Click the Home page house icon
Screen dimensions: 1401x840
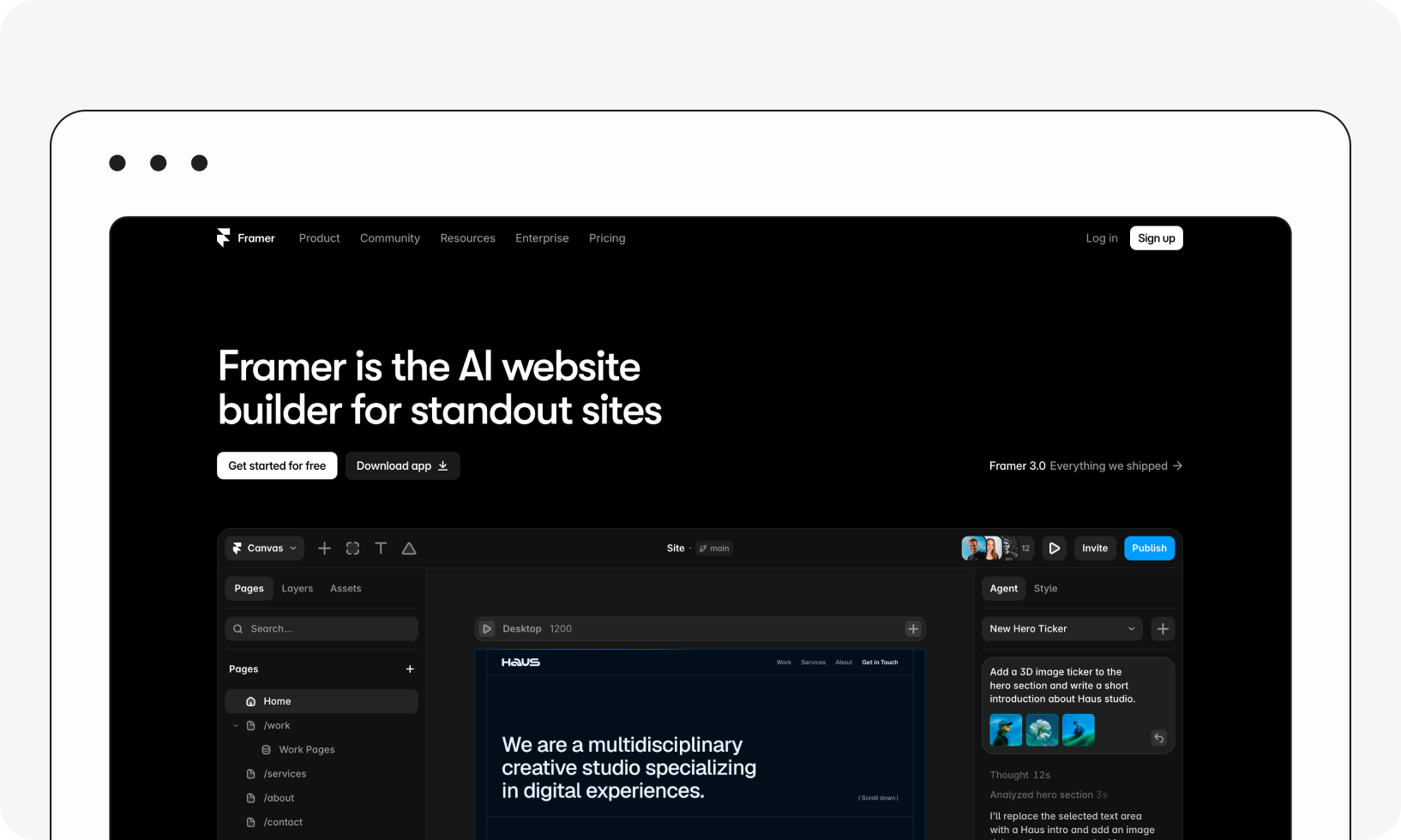(x=250, y=701)
